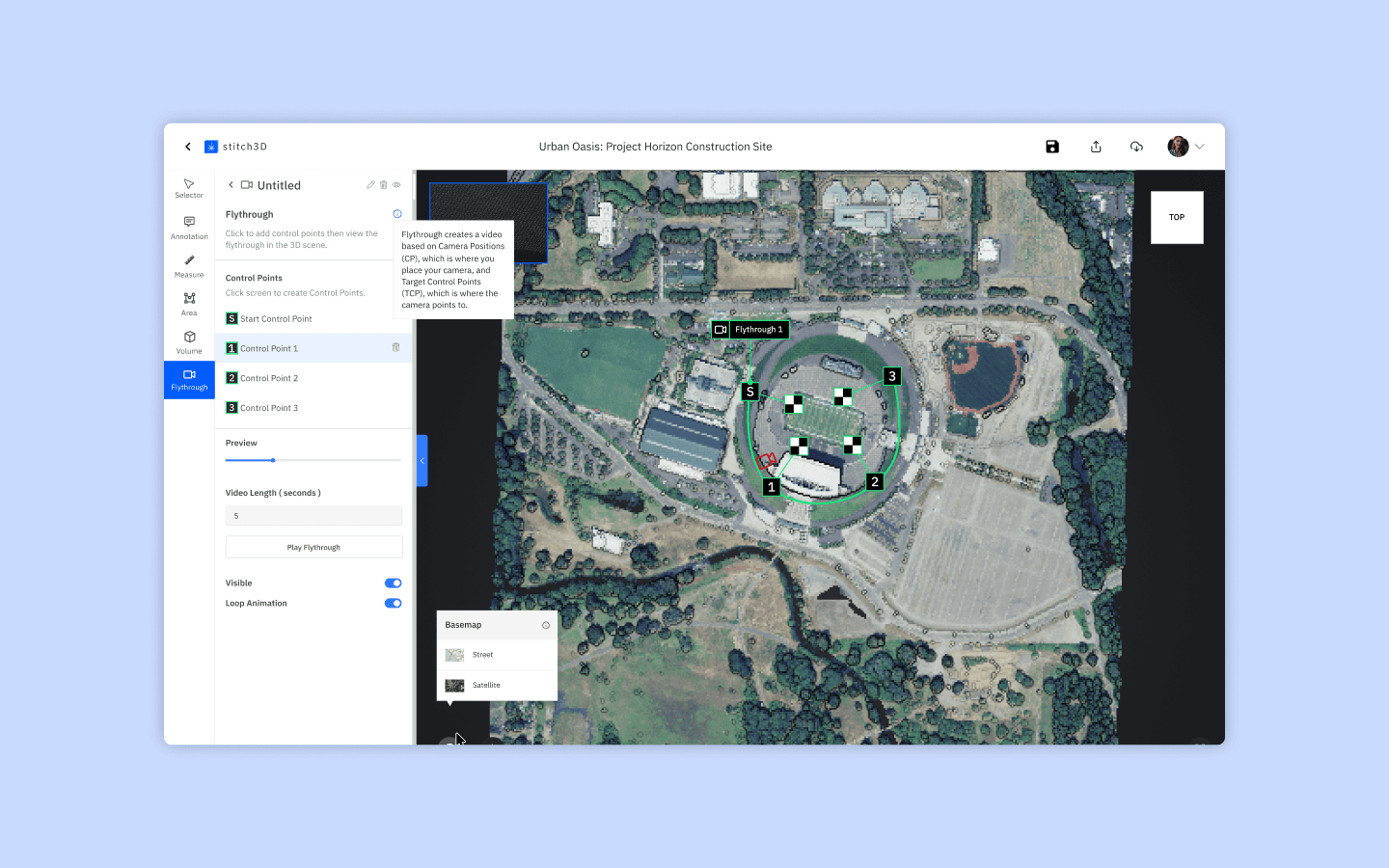1389x868 pixels.
Task: Click the Basemap popup info icon
Action: (x=546, y=625)
